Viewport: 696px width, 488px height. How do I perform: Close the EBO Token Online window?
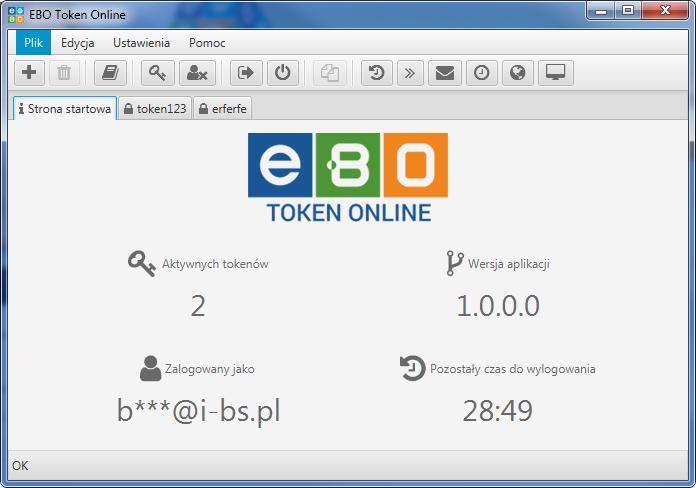click(664, 11)
